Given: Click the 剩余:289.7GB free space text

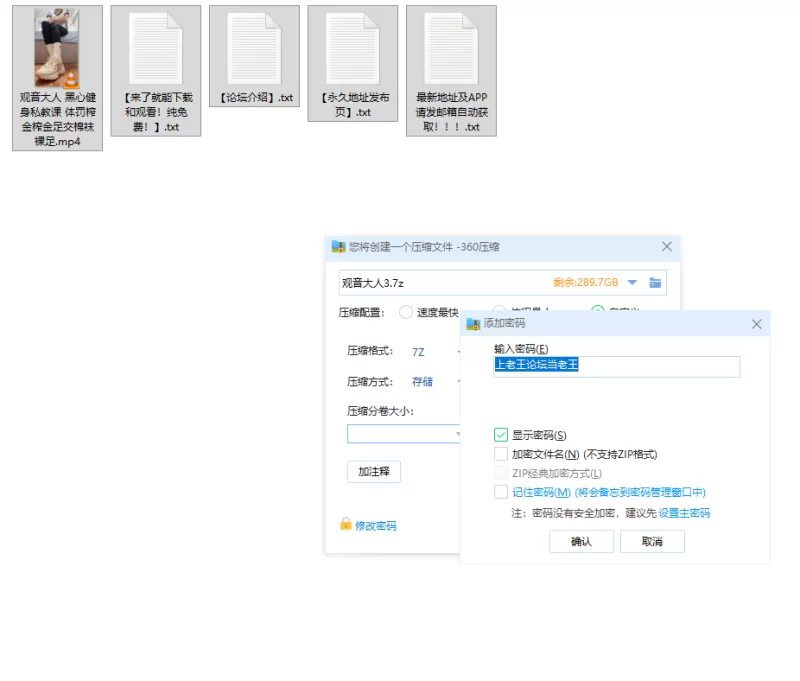Looking at the screenshot, I should pyautogui.click(x=586, y=283).
